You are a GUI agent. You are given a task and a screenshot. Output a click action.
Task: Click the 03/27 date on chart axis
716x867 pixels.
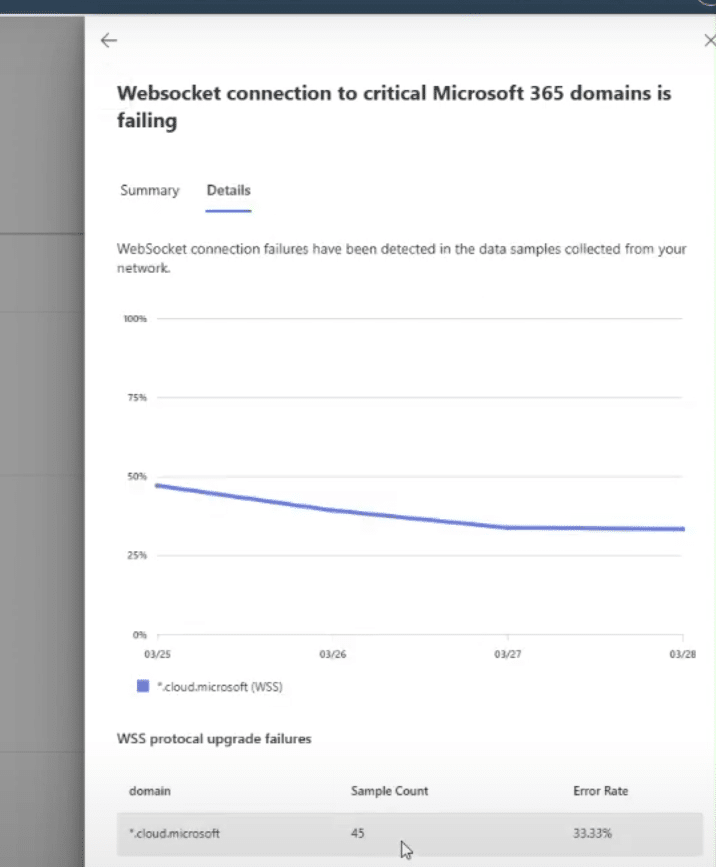507,655
